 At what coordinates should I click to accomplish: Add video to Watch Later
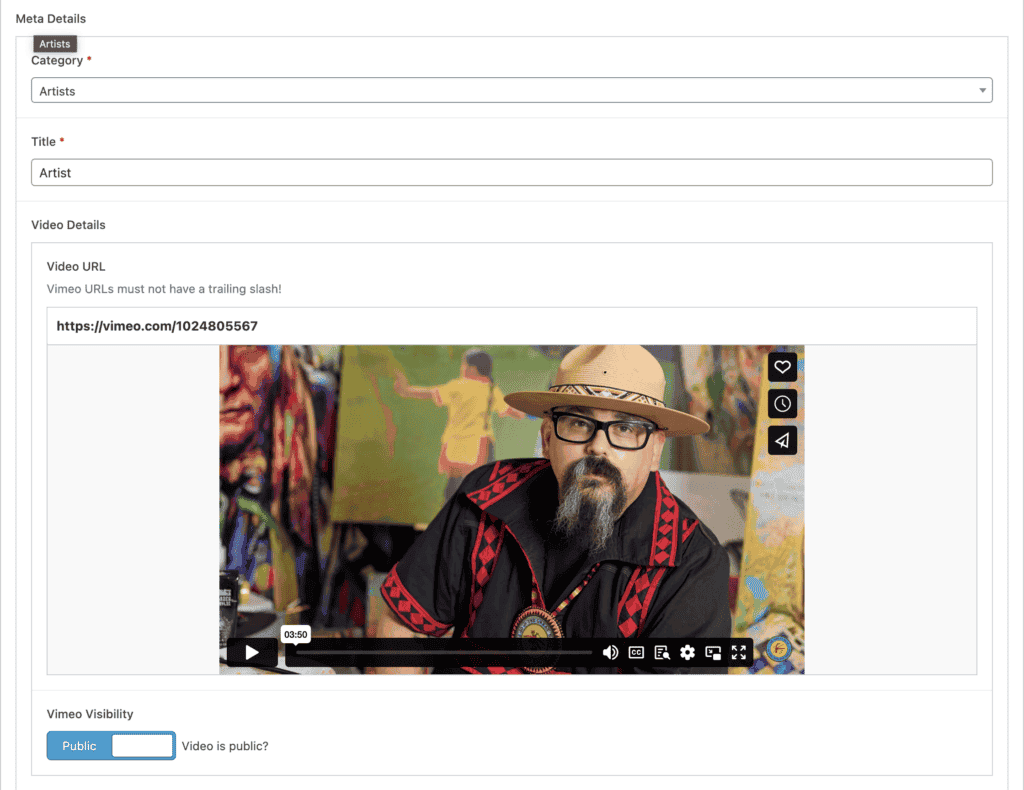[782, 404]
